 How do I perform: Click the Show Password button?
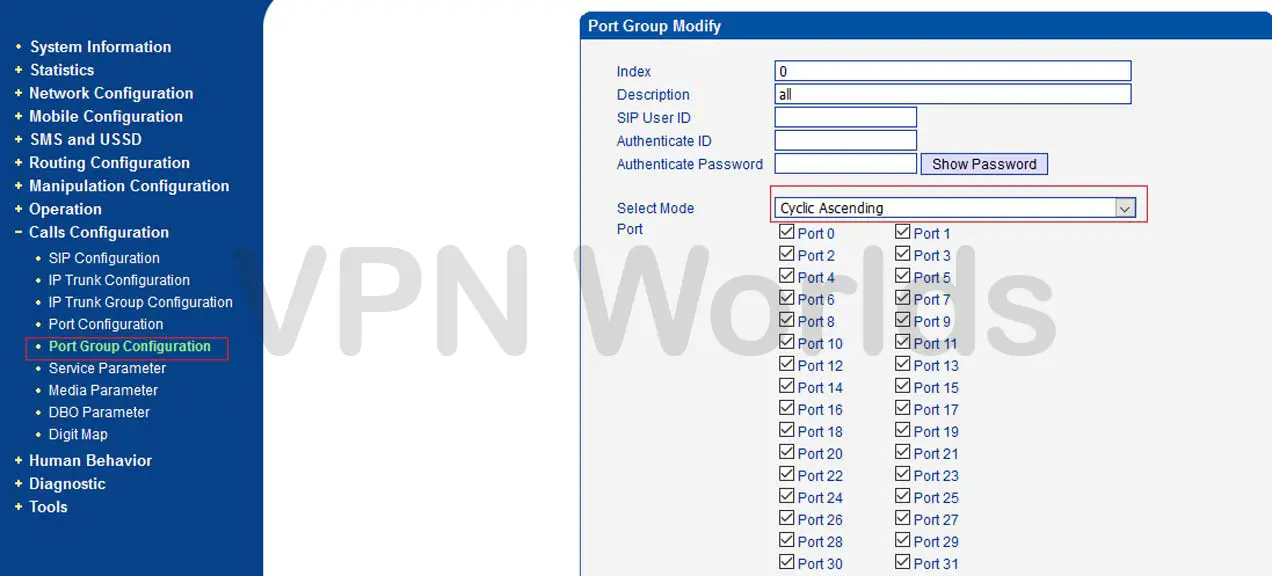(x=984, y=163)
